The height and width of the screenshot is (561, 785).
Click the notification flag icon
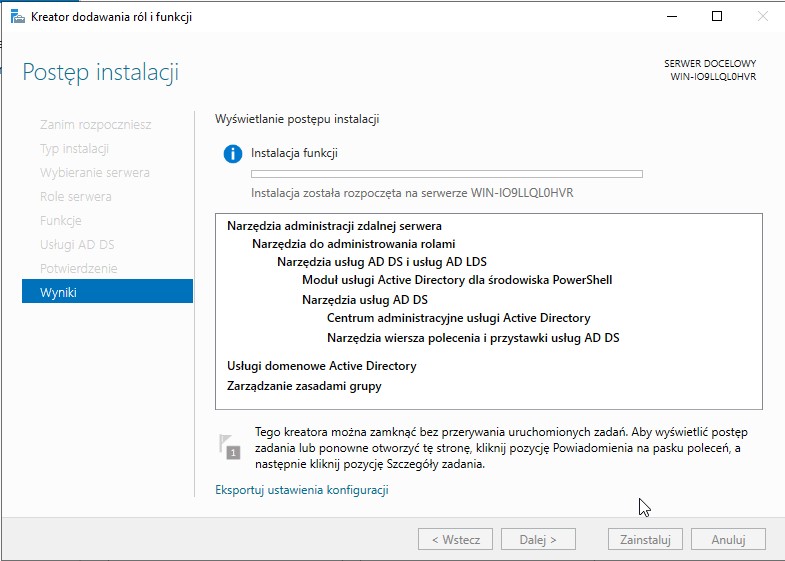(x=230, y=446)
